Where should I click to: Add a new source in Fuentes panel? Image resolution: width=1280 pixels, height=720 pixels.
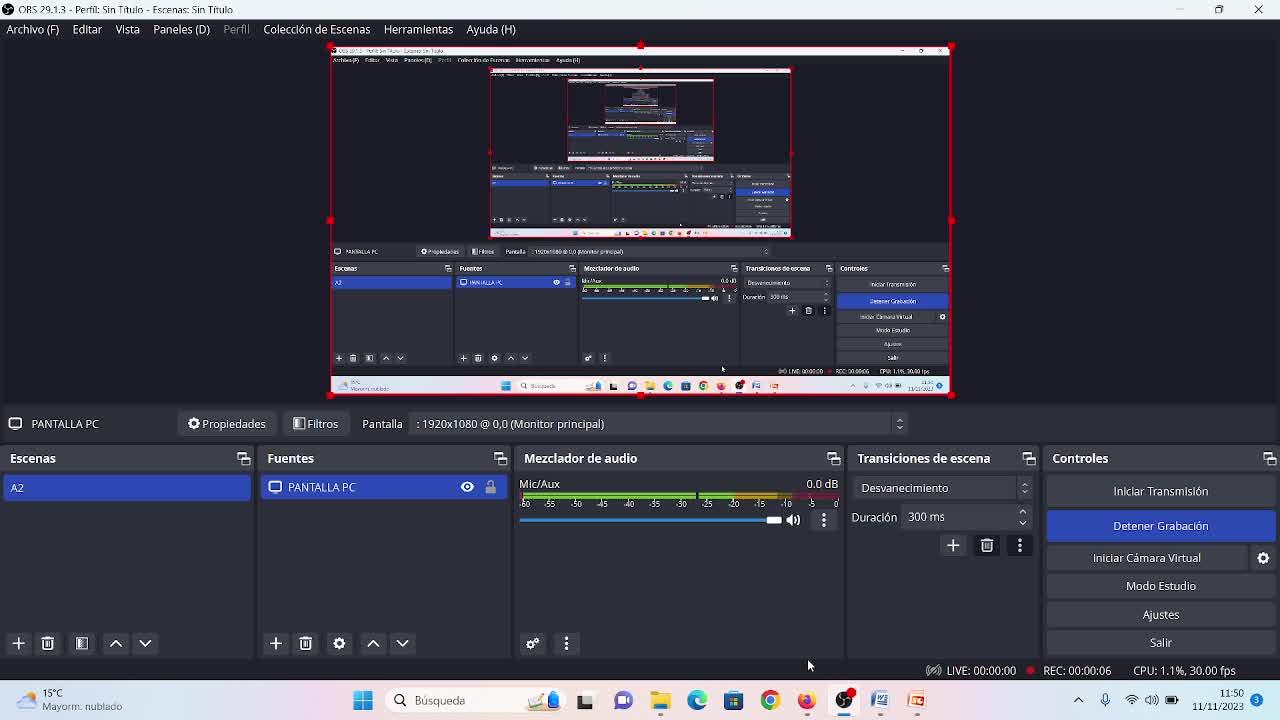(276, 643)
